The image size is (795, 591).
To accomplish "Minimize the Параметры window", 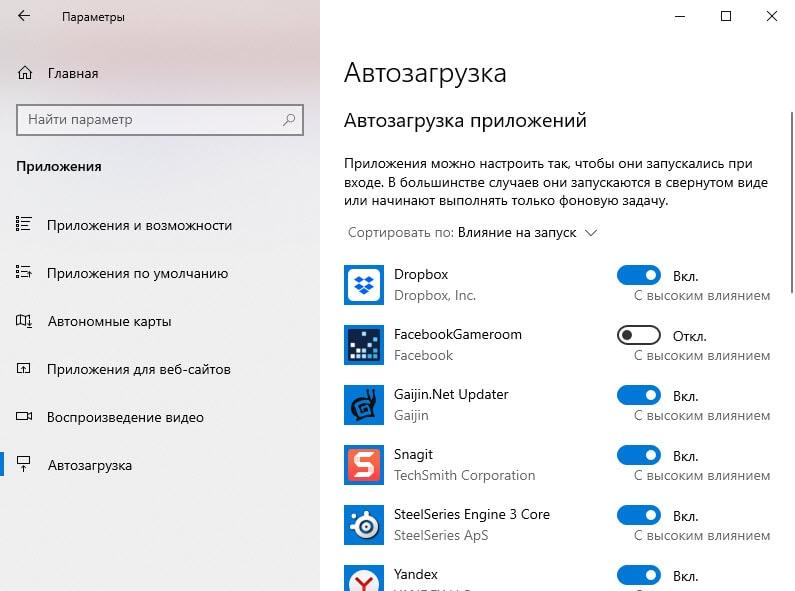I will (x=680, y=16).
